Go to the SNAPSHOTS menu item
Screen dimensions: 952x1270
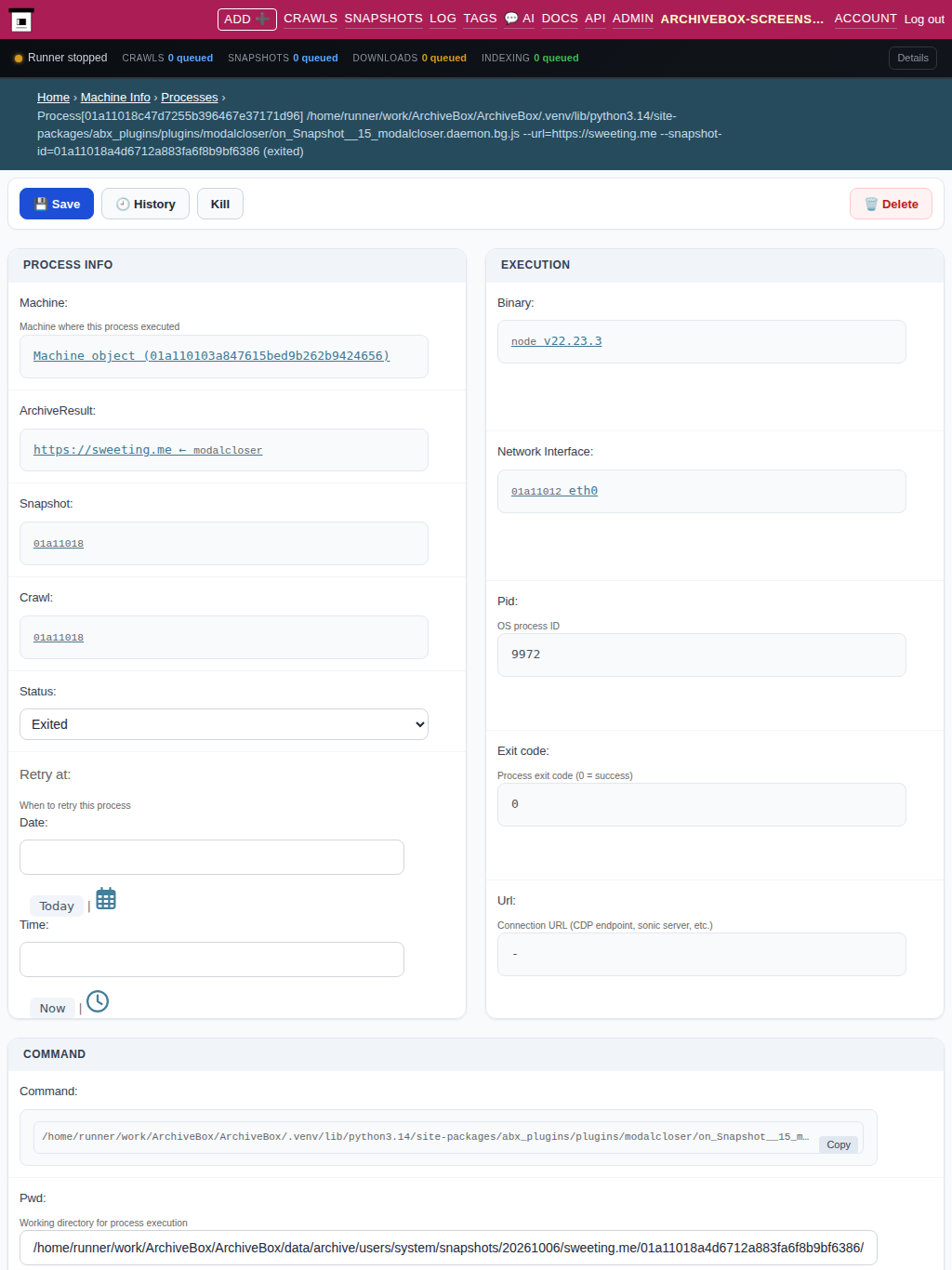(383, 19)
